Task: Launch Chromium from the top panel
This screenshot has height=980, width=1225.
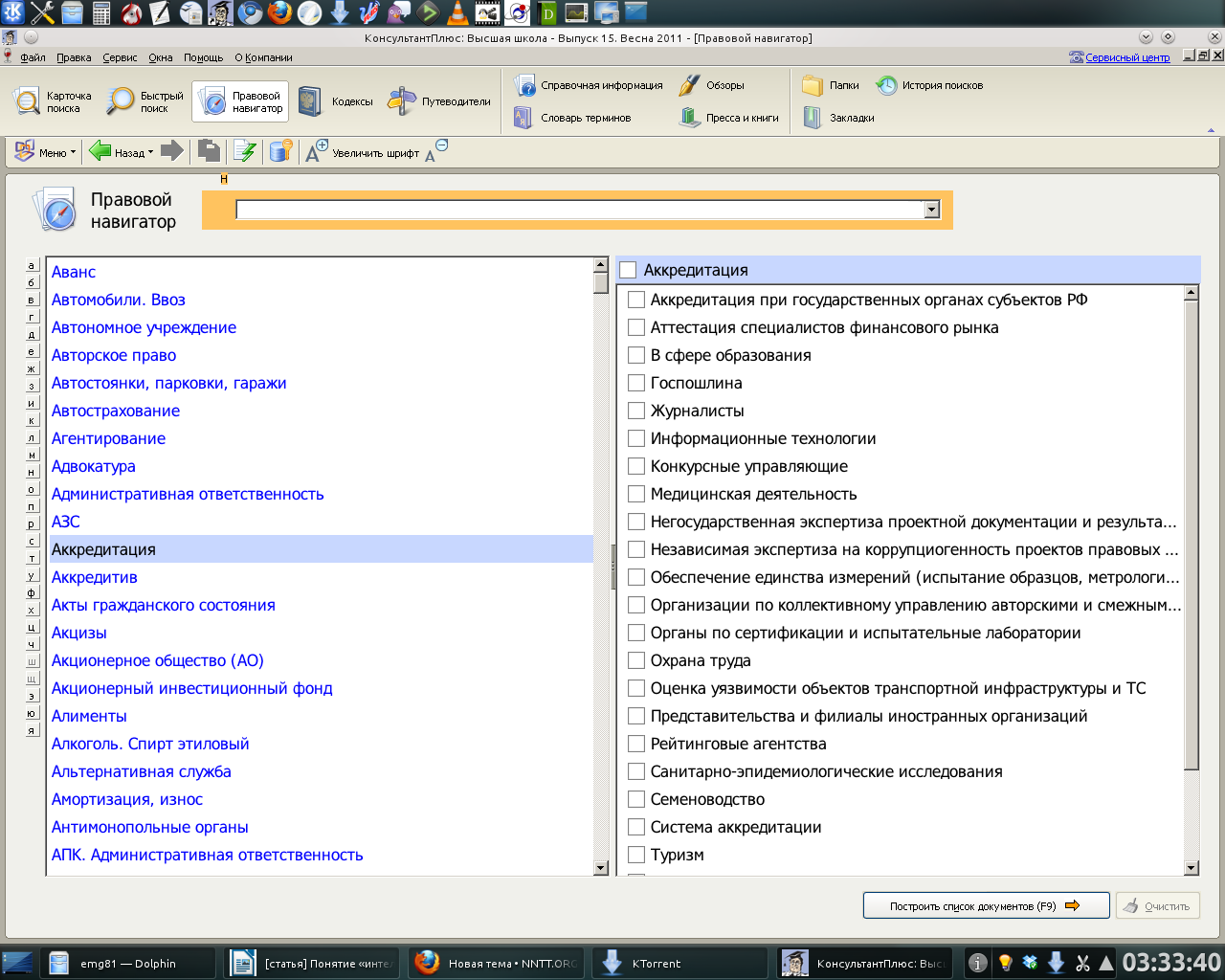Action: [250, 12]
